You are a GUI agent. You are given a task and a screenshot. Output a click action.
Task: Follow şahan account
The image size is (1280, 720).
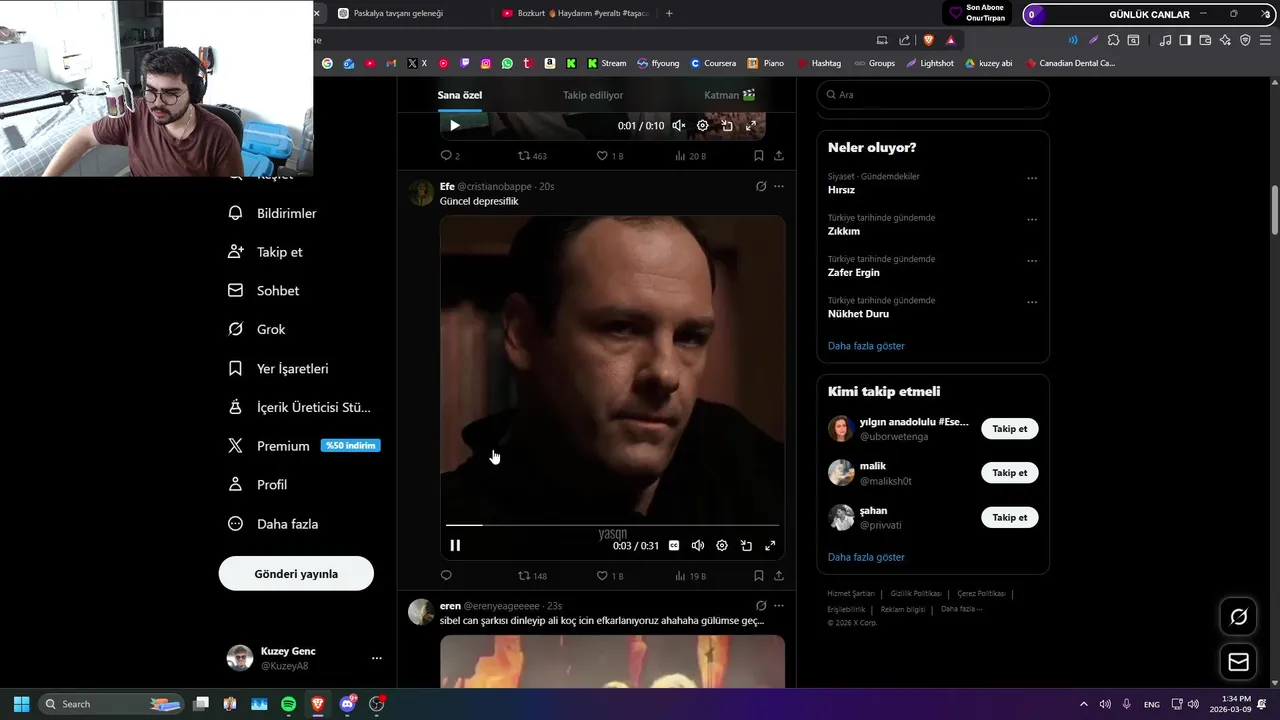(x=1010, y=518)
